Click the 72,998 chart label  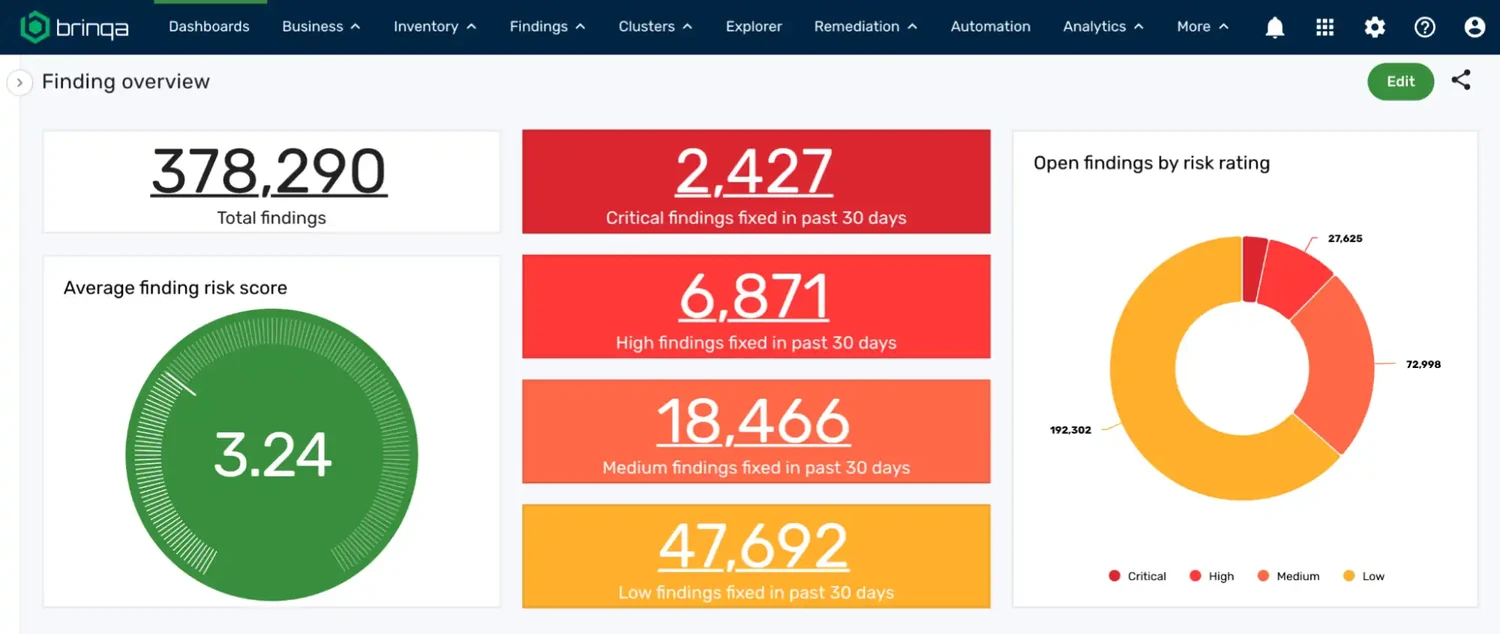pos(1423,364)
